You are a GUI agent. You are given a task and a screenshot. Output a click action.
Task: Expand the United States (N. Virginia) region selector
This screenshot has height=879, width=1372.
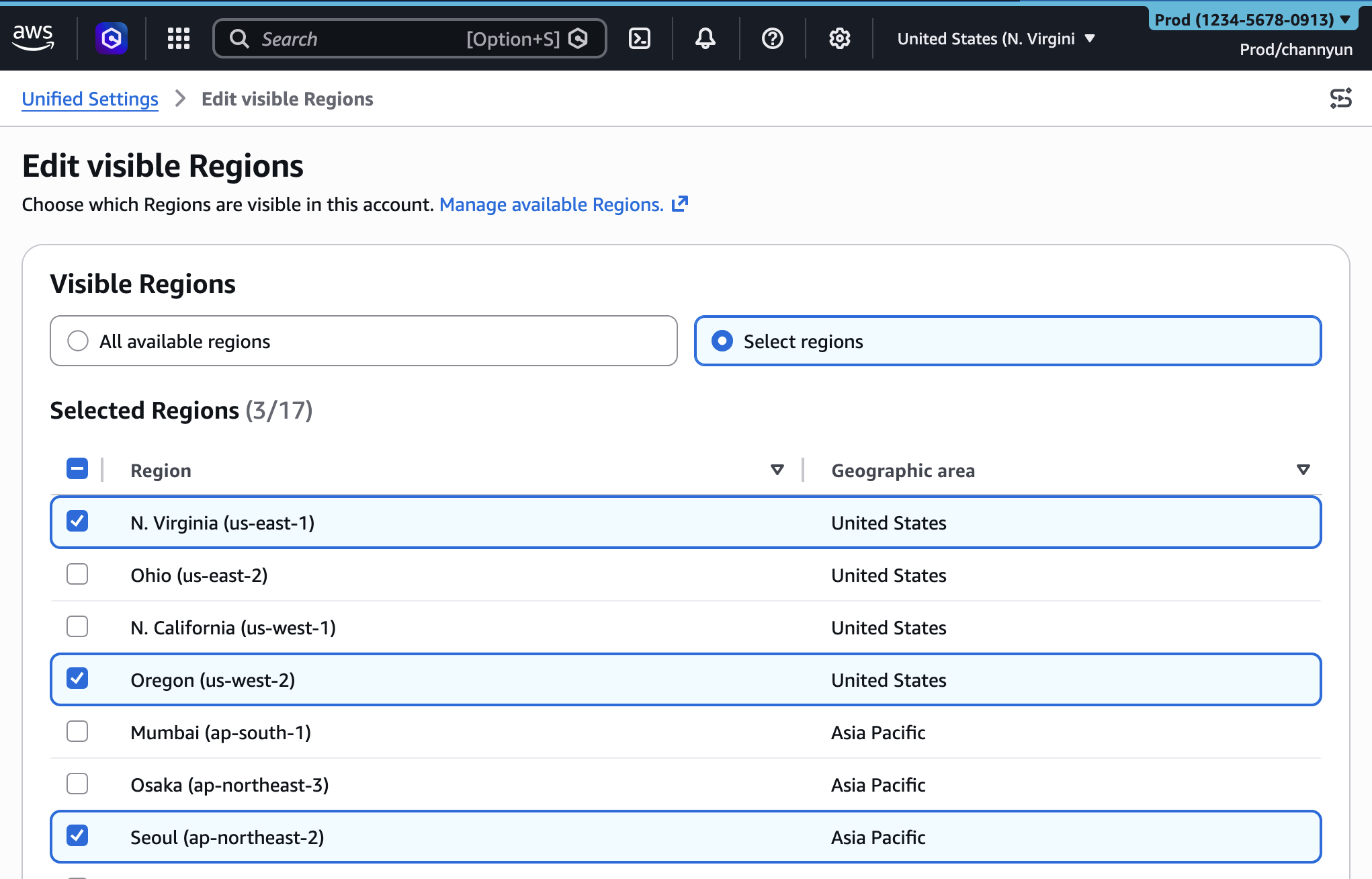tap(995, 39)
